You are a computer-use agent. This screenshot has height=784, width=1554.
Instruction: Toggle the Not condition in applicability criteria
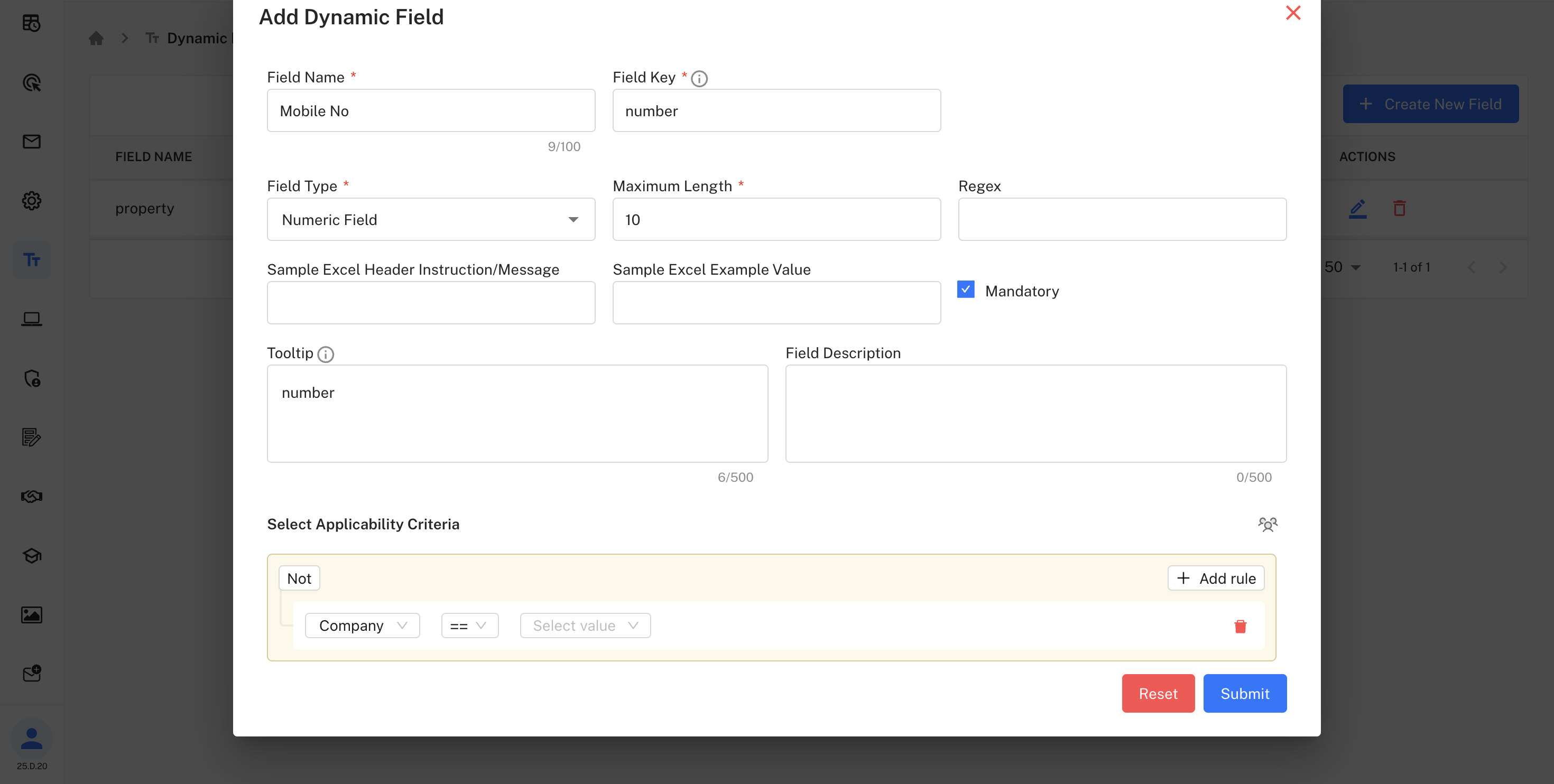click(299, 578)
